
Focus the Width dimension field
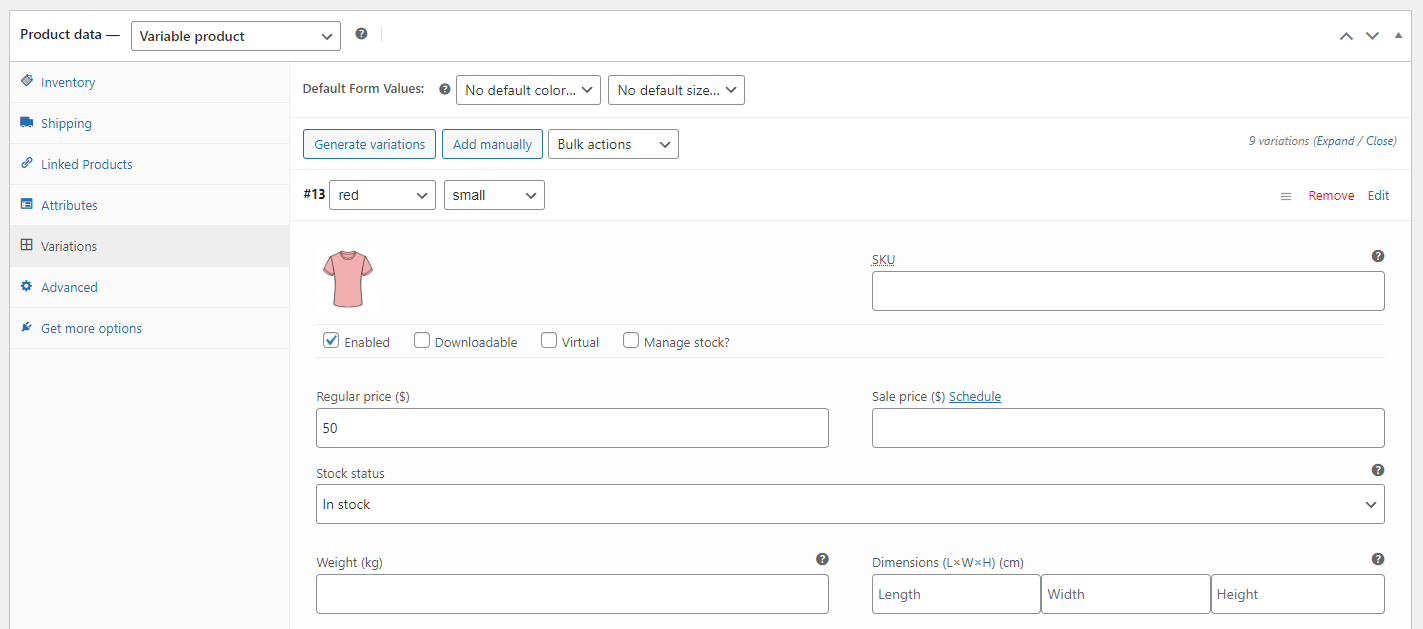coord(1126,594)
